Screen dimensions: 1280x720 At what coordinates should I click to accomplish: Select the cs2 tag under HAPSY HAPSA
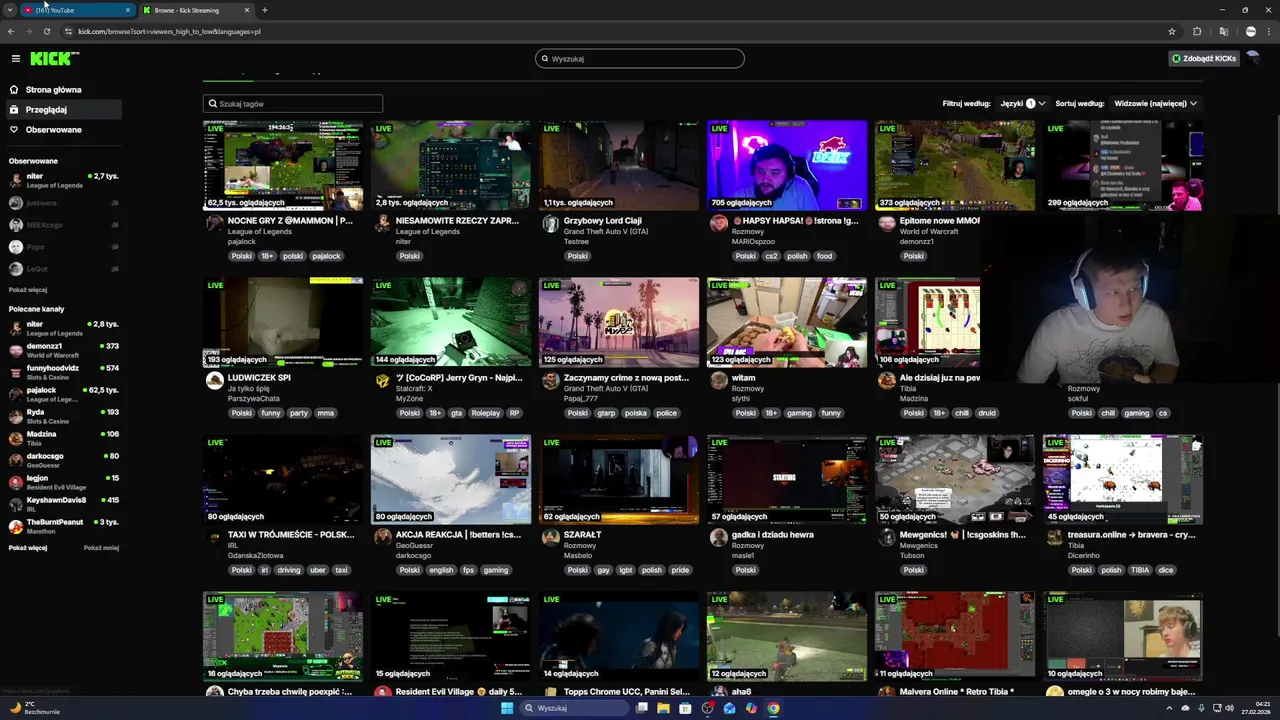tap(771, 256)
